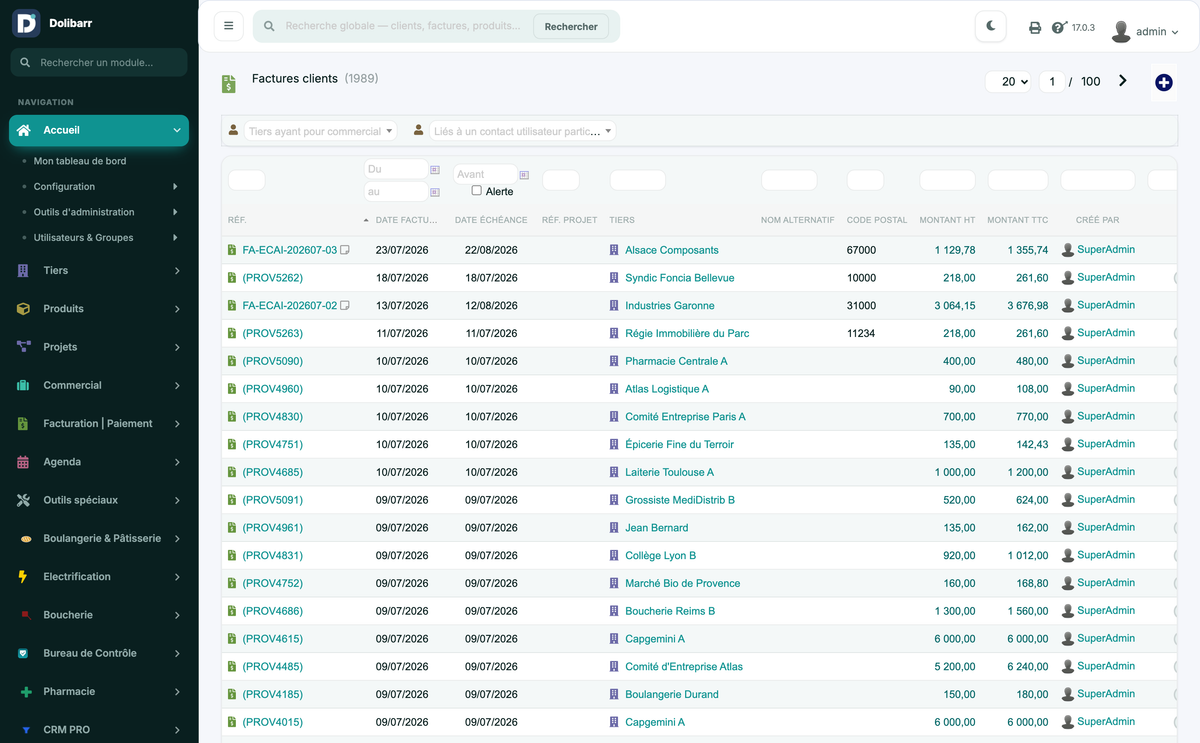Click note icon next to FA-ECAI-202607-03
Screen dimensions: 1200x743
(345, 250)
